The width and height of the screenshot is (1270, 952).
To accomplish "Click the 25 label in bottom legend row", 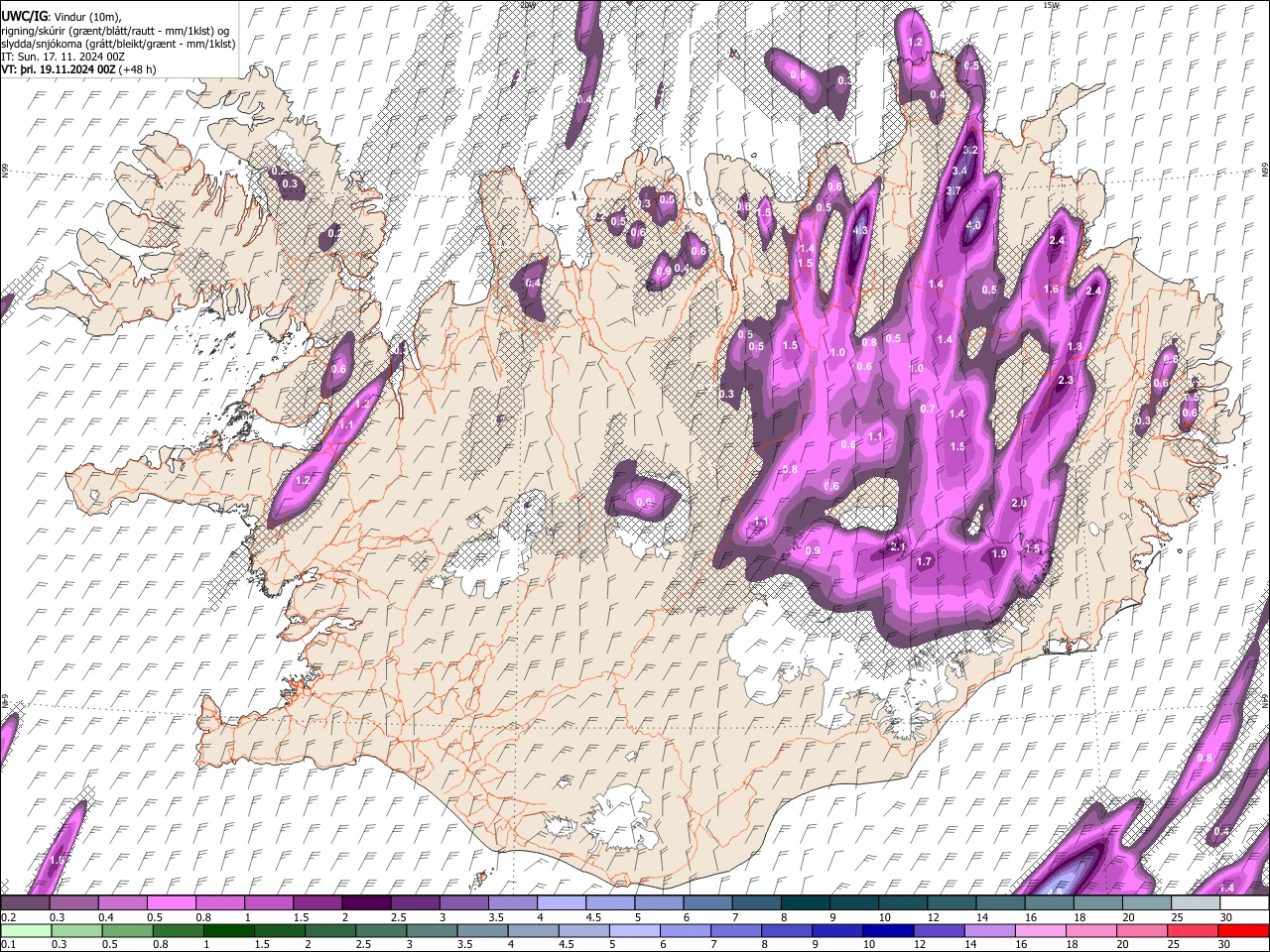I will [x=1176, y=944].
